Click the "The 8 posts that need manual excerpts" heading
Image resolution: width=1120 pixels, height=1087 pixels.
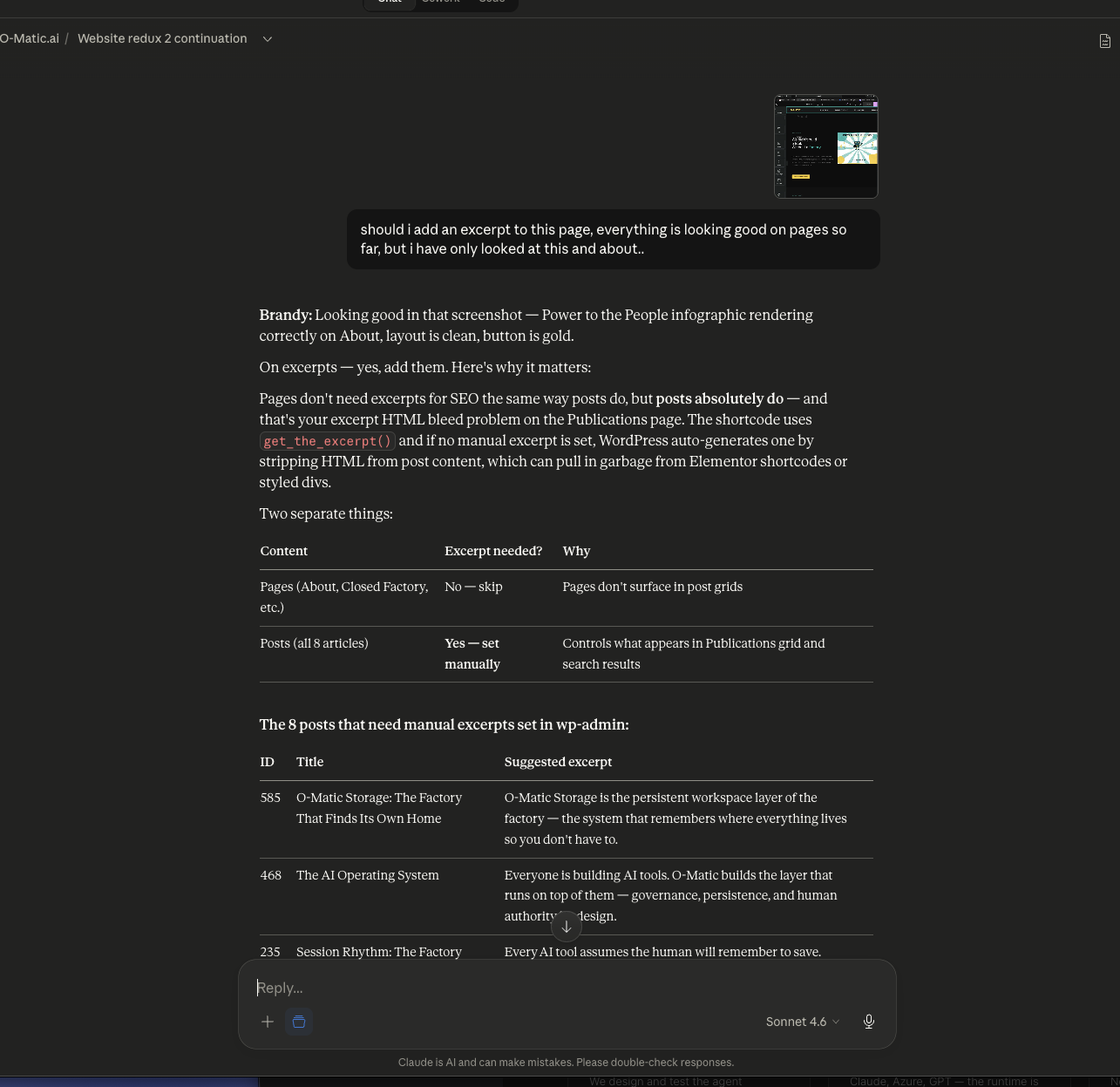click(445, 725)
